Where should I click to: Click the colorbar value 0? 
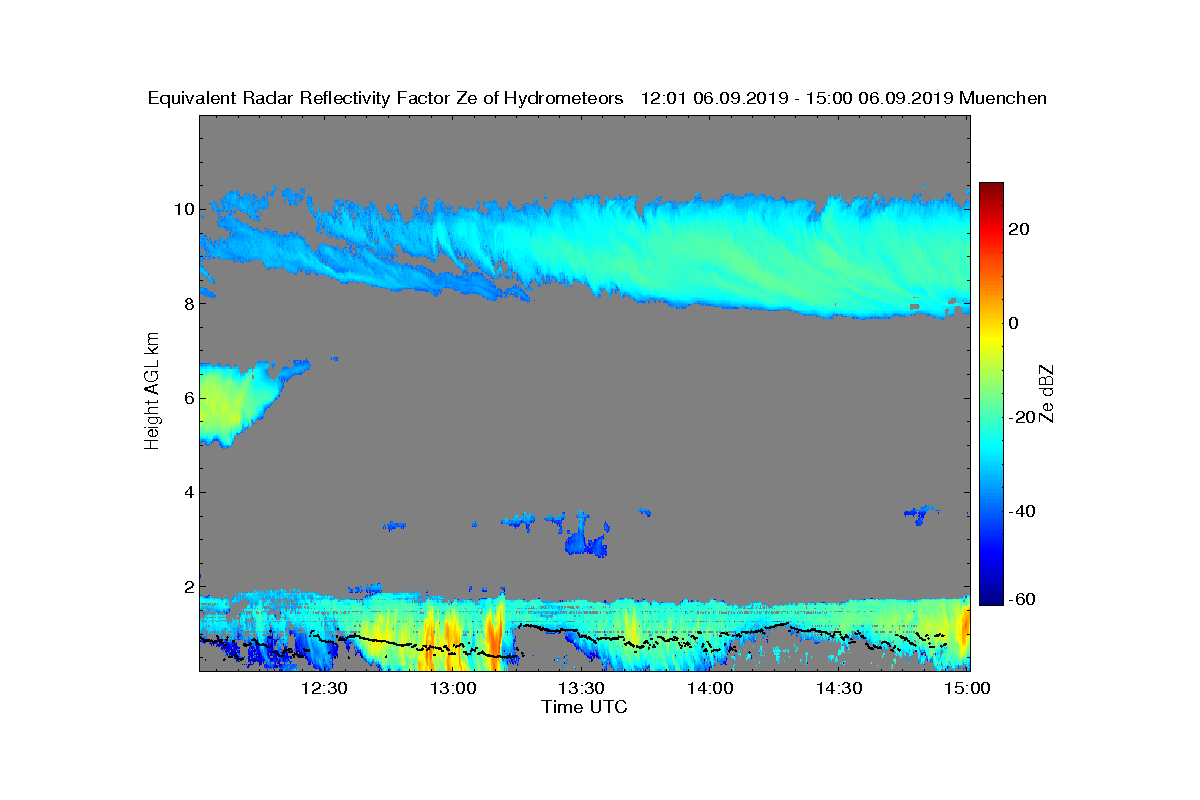pyautogui.click(x=1015, y=323)
